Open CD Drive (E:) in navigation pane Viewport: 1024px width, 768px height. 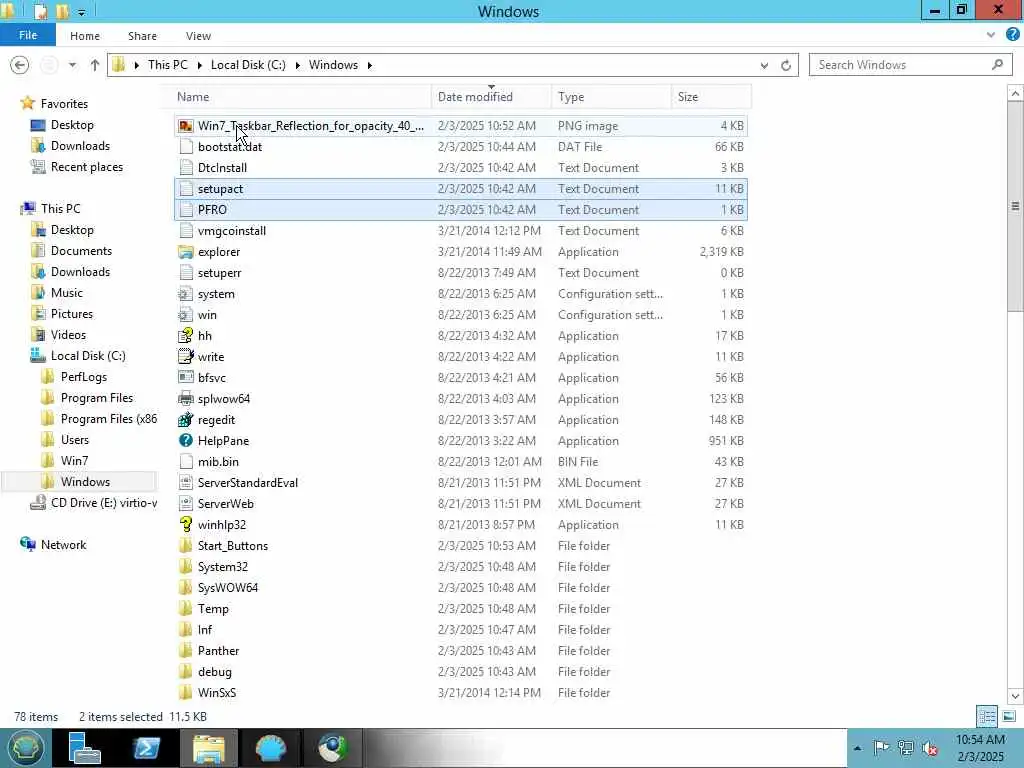pyautogui.click(x=104, y=503)
